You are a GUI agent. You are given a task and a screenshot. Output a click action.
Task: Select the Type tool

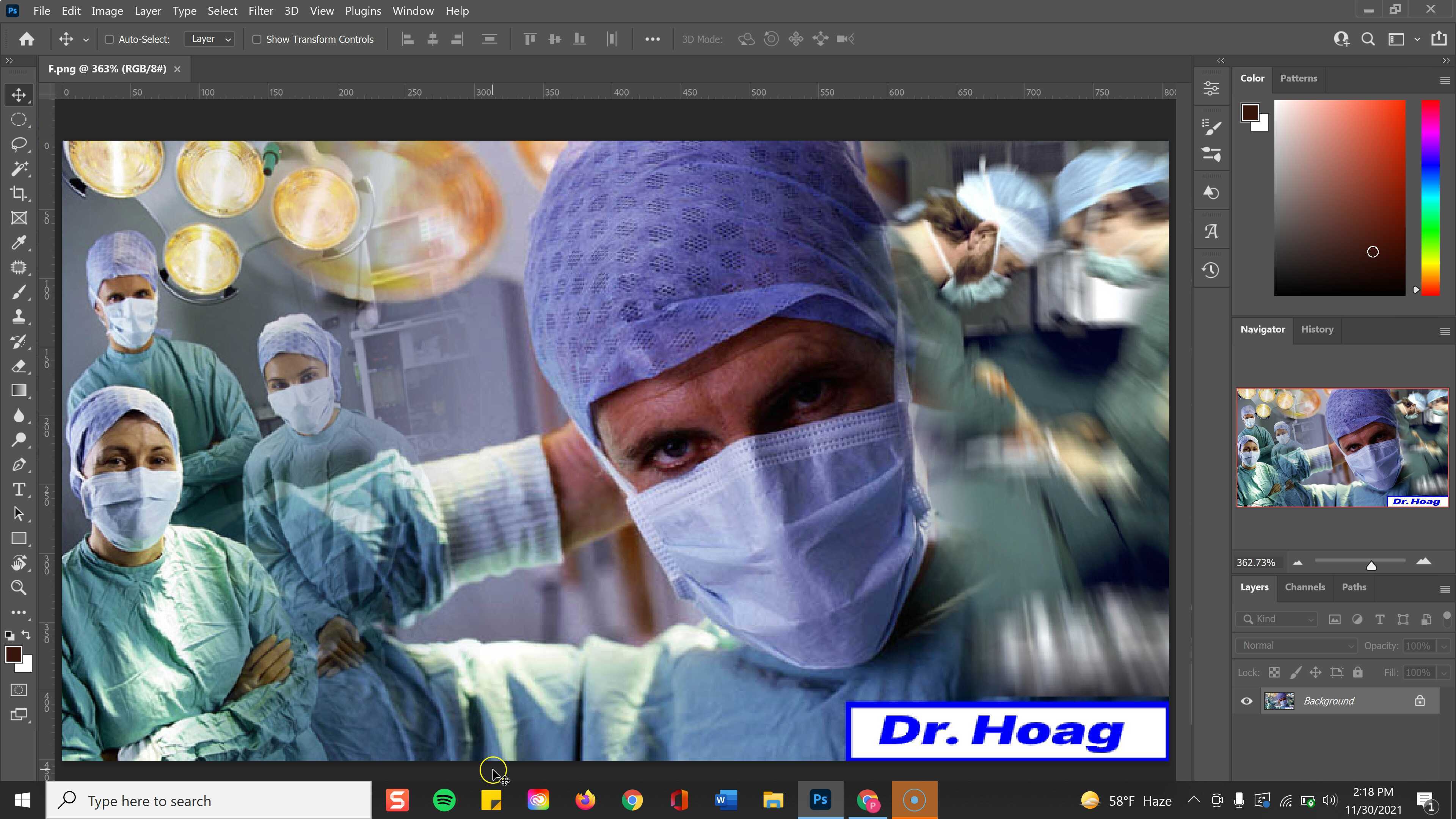[19, 490]
